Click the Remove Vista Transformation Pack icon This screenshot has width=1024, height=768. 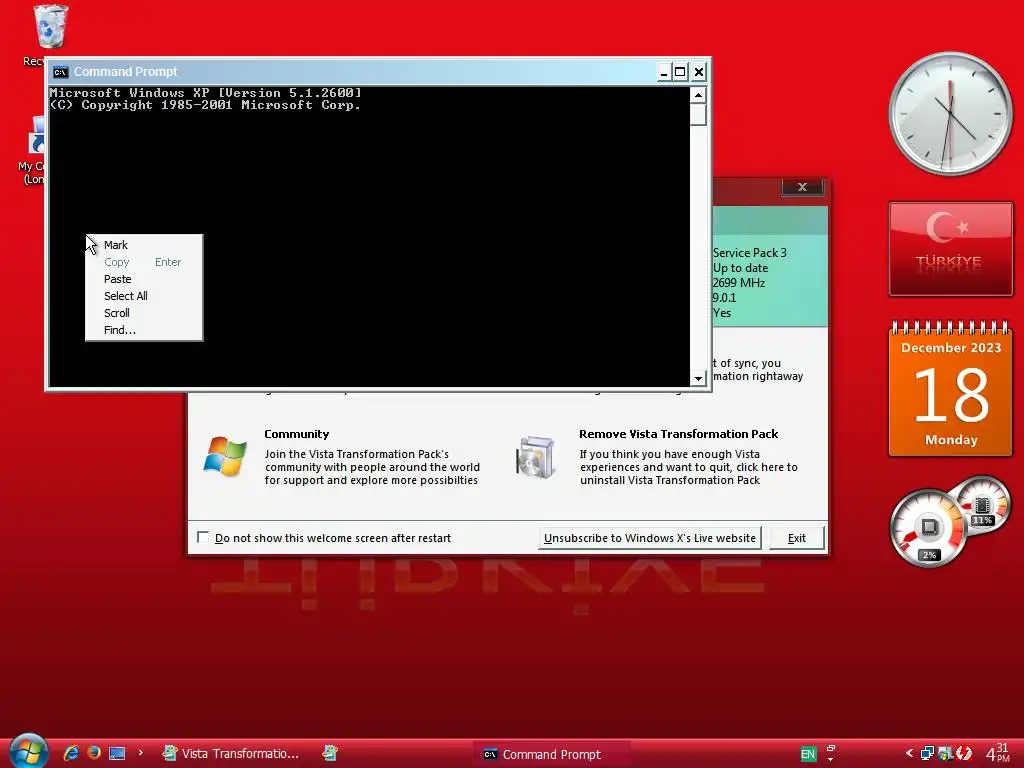coord(534,458)
